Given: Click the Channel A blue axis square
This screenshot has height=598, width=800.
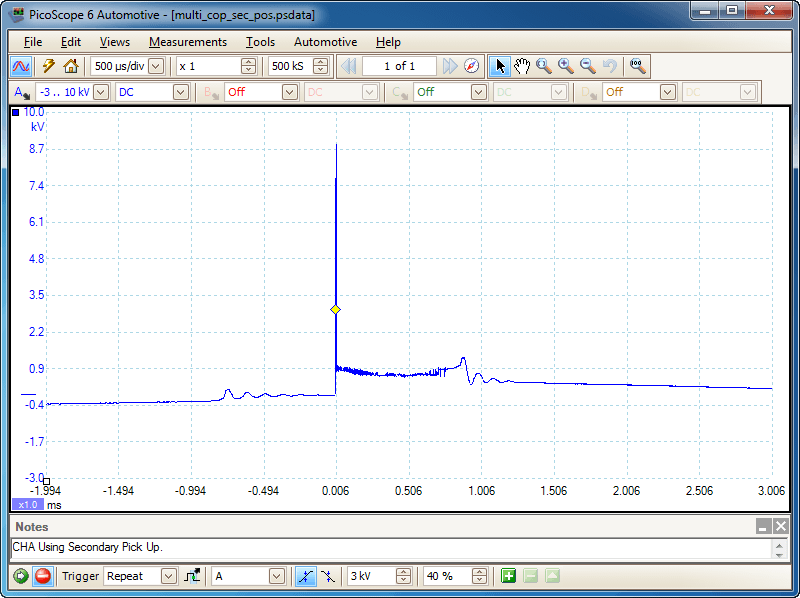Looking at the screenshot, I should click(x=15, y=112).
